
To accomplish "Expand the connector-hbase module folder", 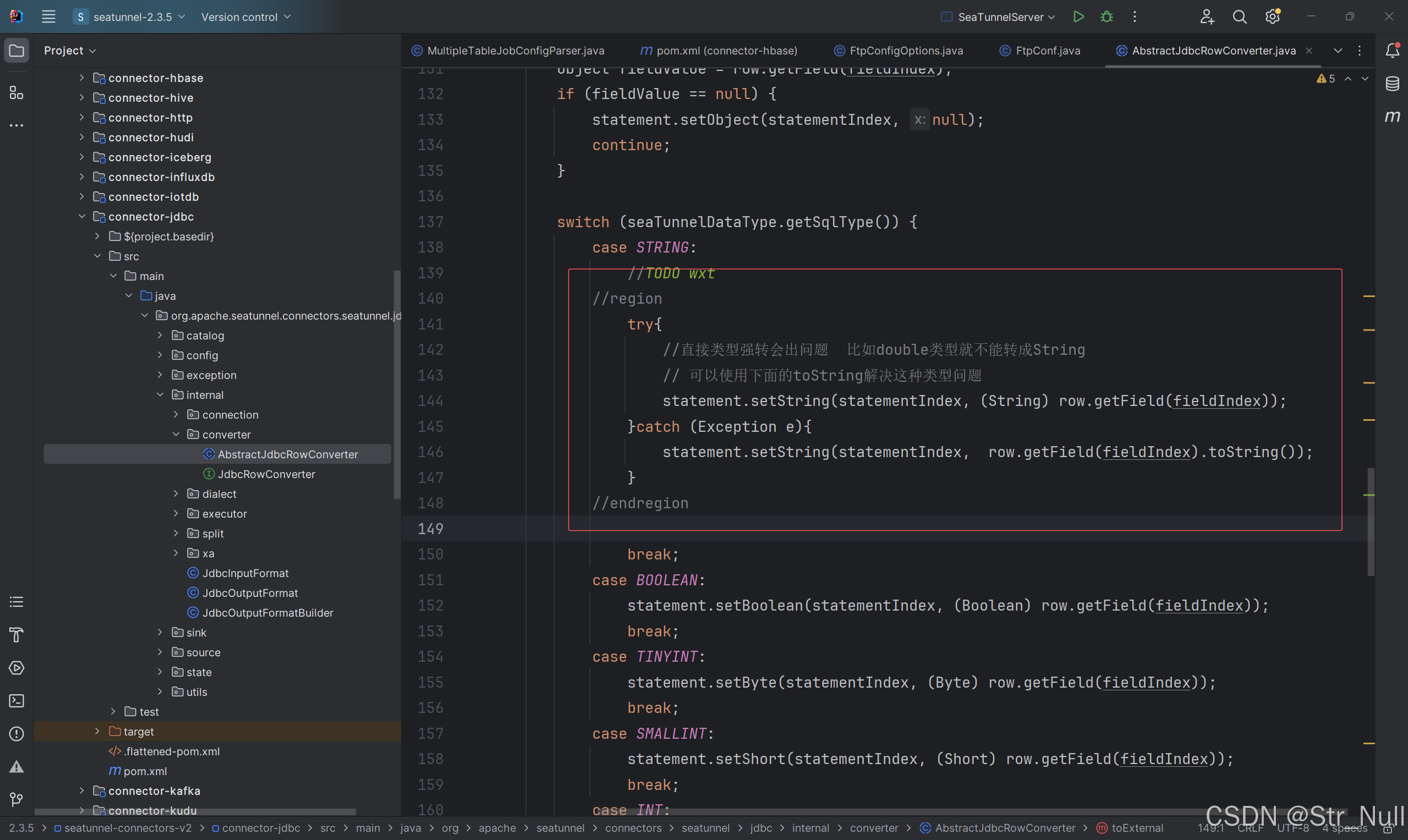I will pos(81,78).
